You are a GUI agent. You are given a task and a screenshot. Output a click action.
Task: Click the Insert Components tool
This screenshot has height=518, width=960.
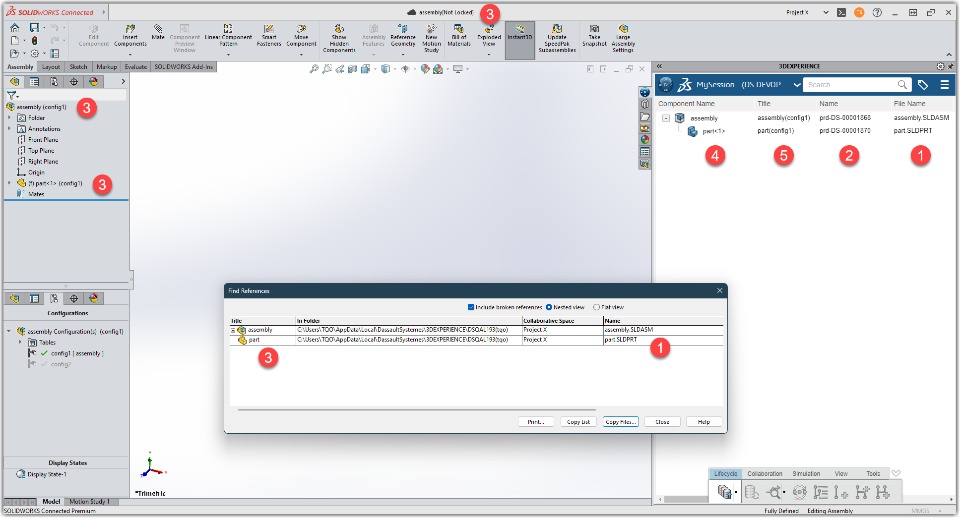tap(130, 36)
